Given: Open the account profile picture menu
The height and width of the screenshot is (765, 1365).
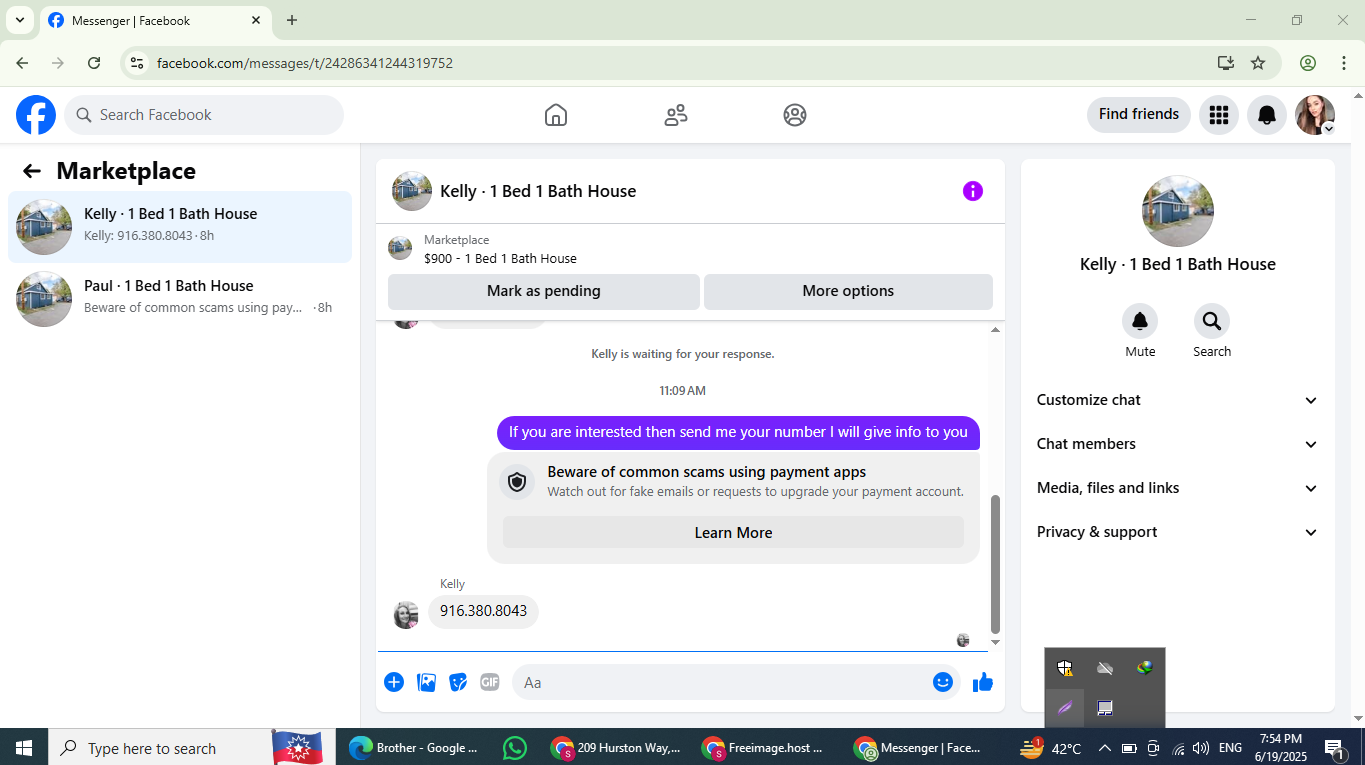Looking at the screenshot, I should [x=1315, y=115].
